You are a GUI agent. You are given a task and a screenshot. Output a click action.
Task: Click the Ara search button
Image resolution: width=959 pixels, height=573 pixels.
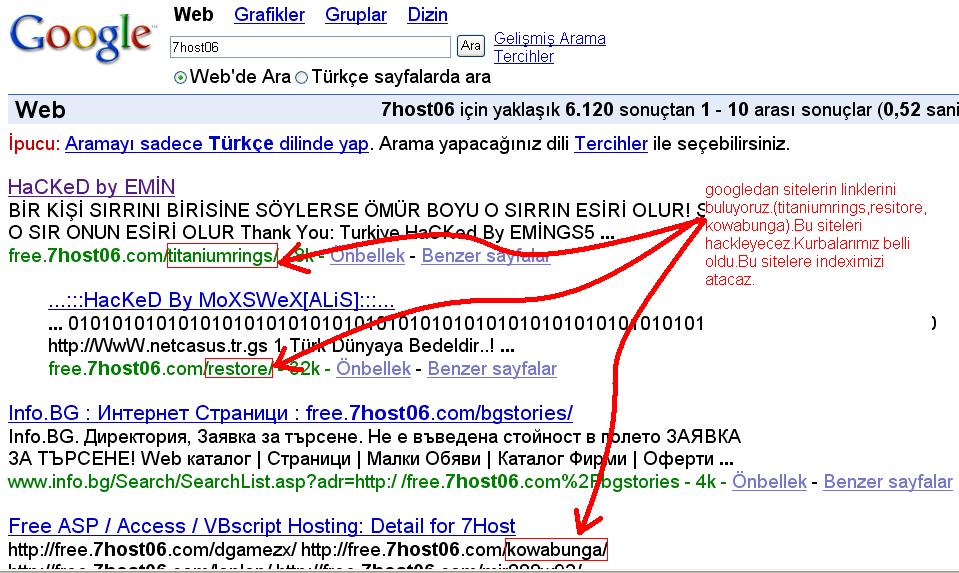click(471, 46)
